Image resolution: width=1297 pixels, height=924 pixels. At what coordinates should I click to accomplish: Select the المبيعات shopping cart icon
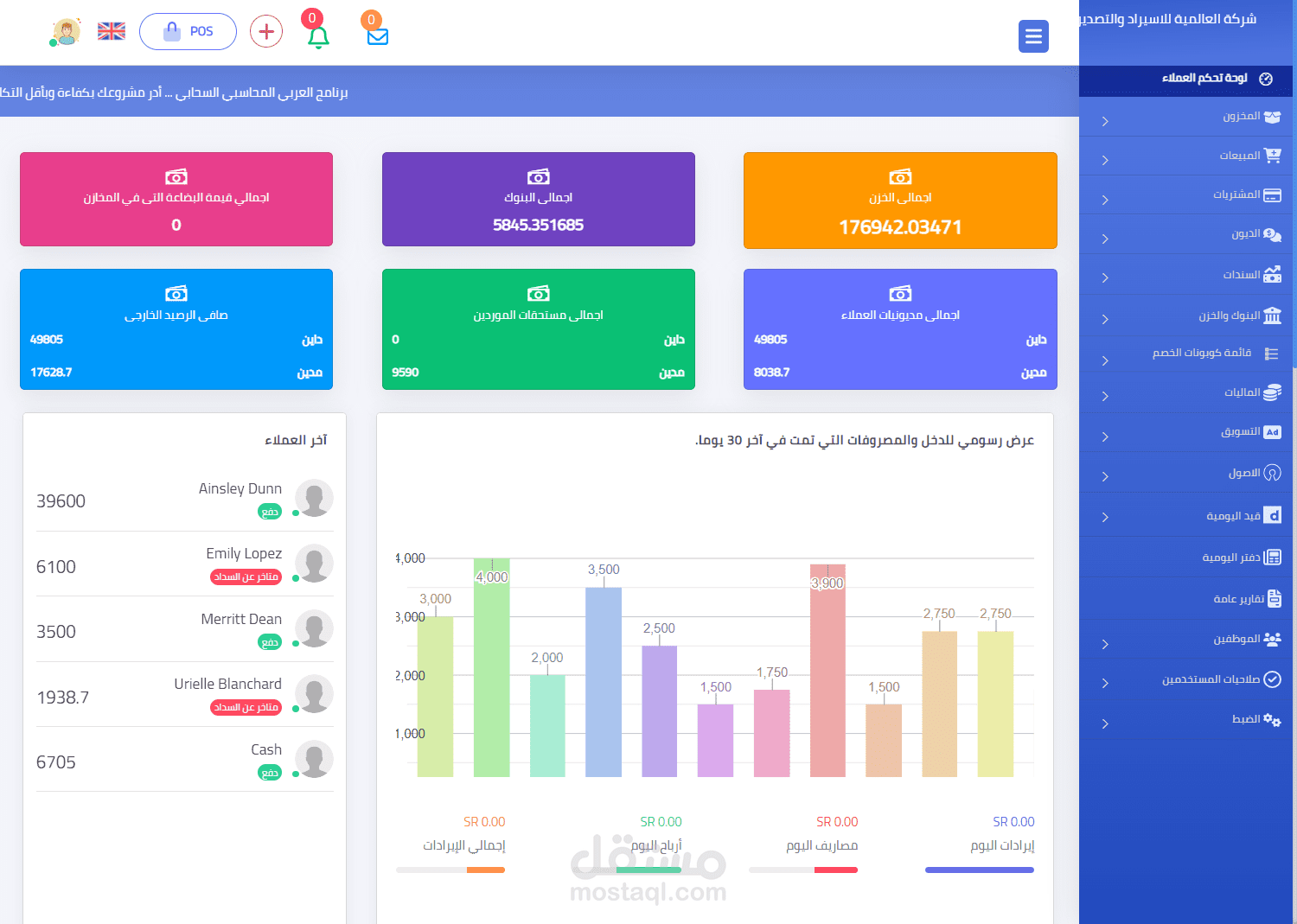pyautogui.click(x=1273, y=156)
